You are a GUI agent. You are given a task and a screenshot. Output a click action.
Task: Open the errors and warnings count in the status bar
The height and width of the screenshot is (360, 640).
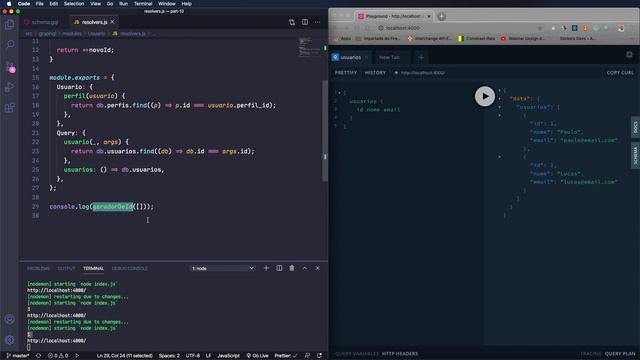pyautogui.click(x=58, y=356)
